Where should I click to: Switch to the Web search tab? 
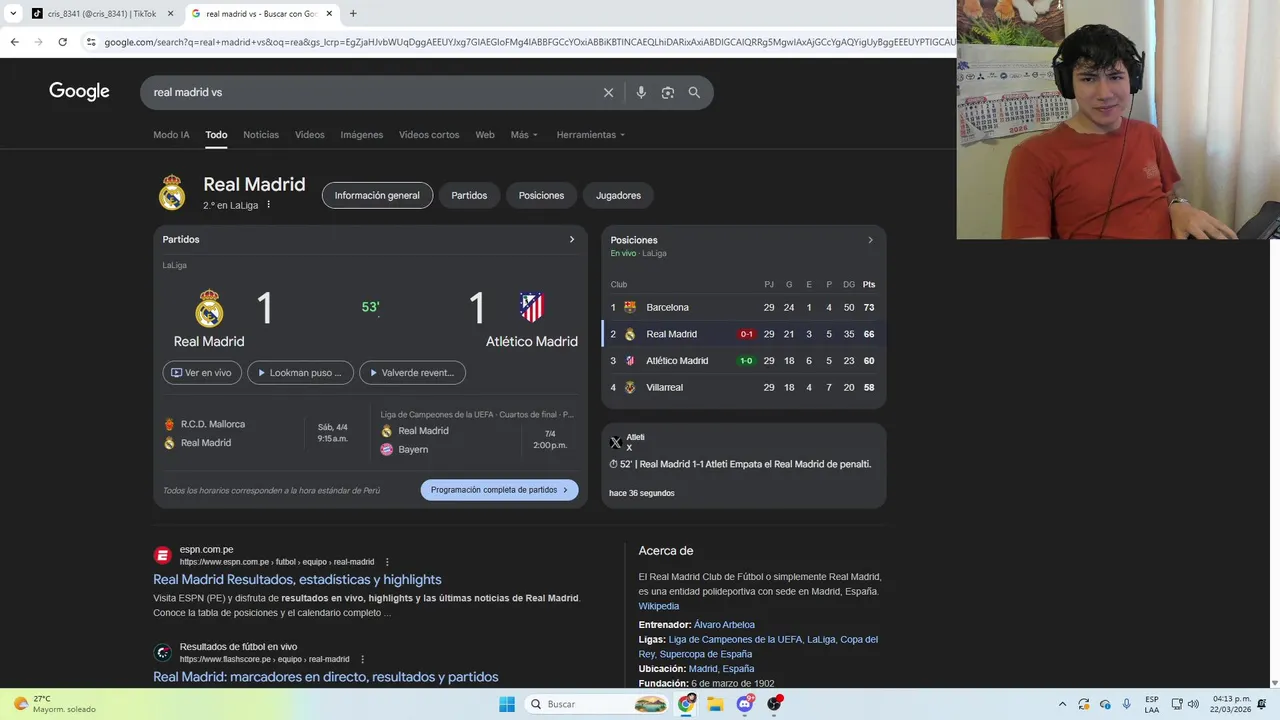pyautogui.click(x=485, y=135)
